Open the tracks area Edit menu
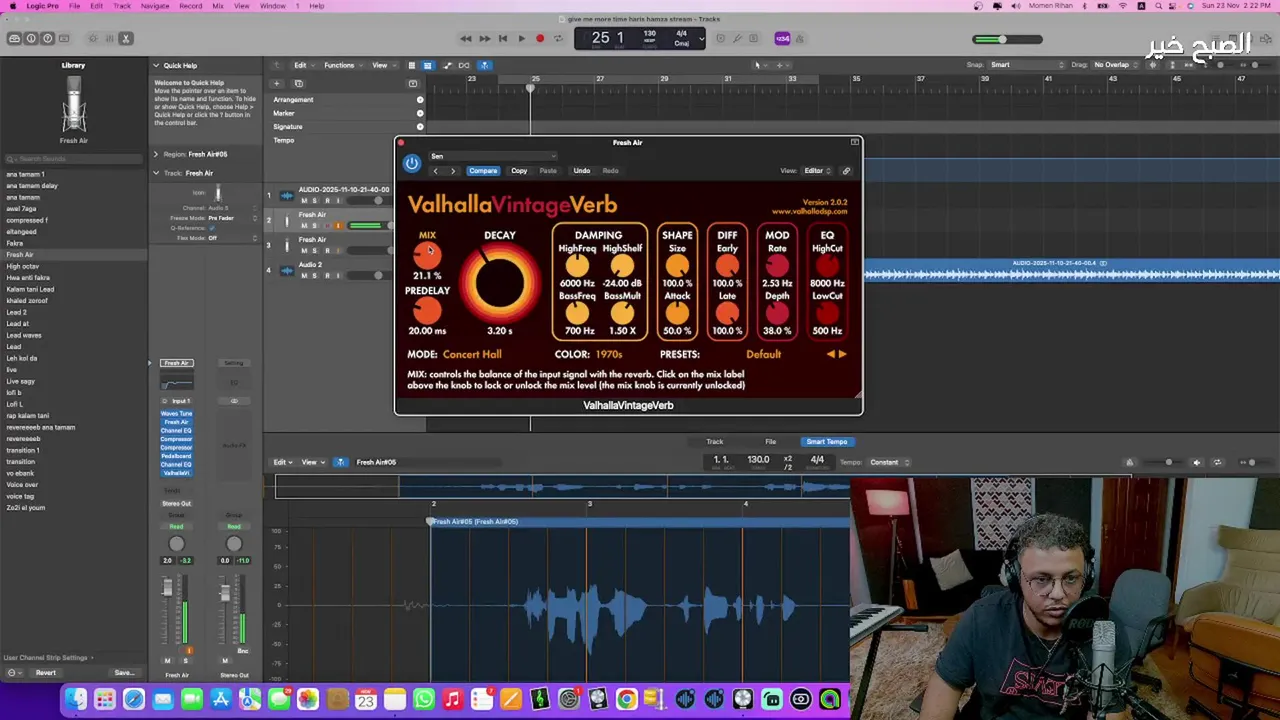This screenshot has height=720, width=1280. click(x=302, y=65)
